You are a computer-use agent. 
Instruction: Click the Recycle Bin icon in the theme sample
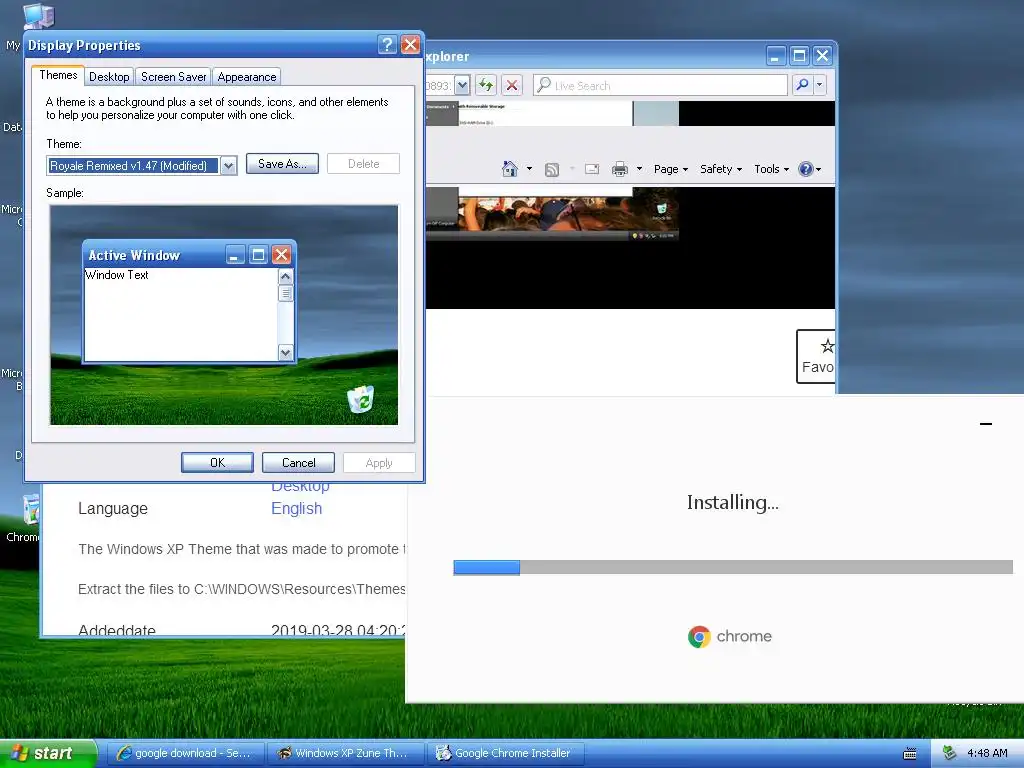[360, 399]
